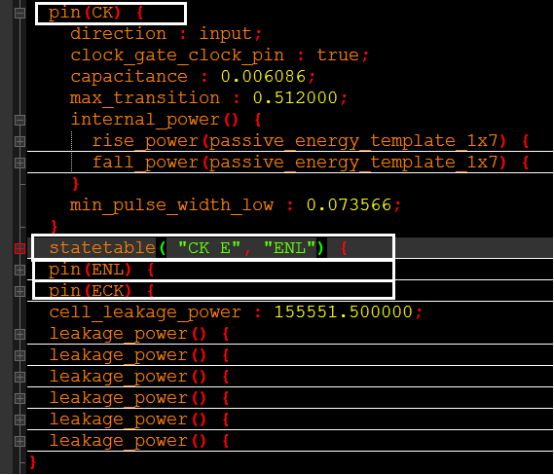554x475 pixels.
Task: Expand the fall_power fold marker
Action: click(x=20, y=163)
